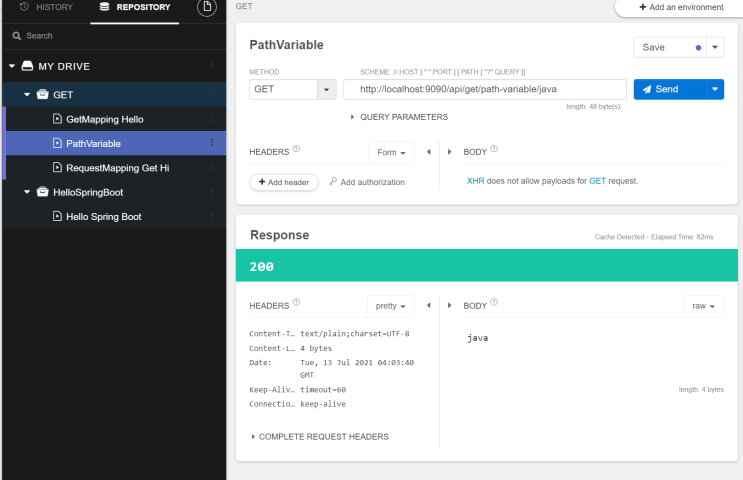Send the request with Send button
743x480 pixels.
coord(670,90)
